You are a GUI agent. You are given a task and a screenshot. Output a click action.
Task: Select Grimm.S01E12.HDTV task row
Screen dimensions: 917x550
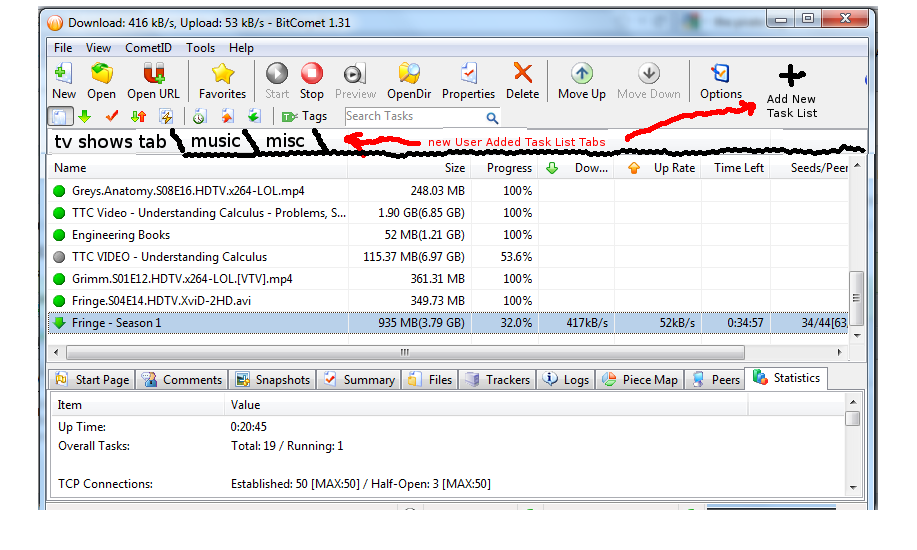point(448,279)
